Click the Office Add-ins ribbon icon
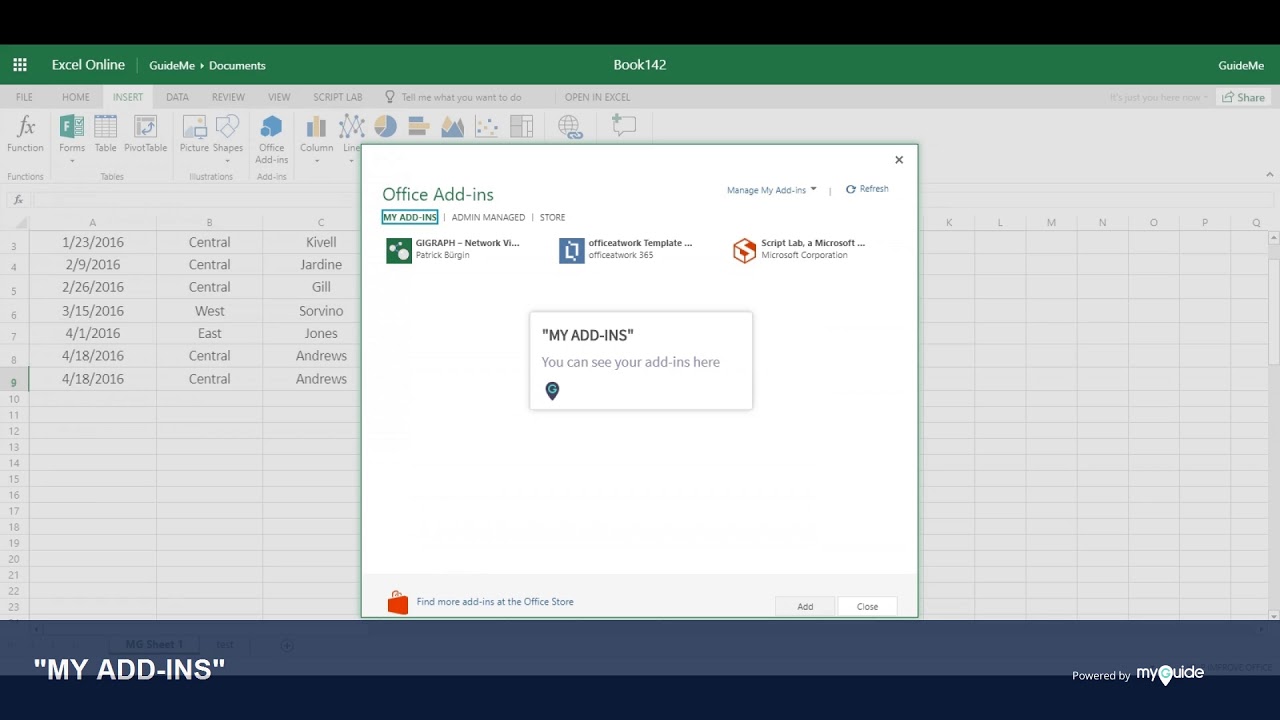The image size is (1280, 720). pyautogui.click(x=271, y=127)
